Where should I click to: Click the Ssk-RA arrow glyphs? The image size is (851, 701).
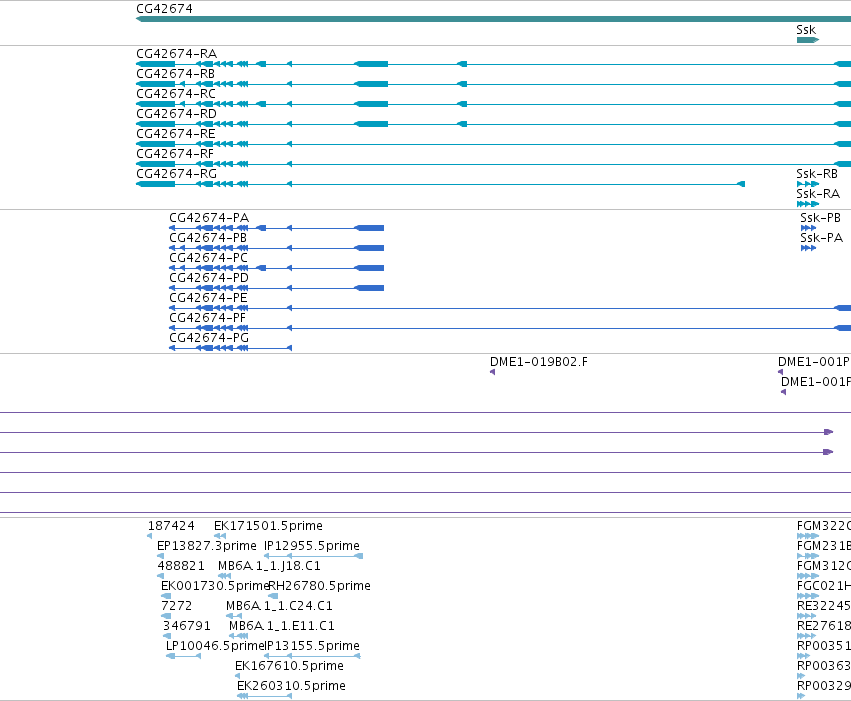point(808,205)
